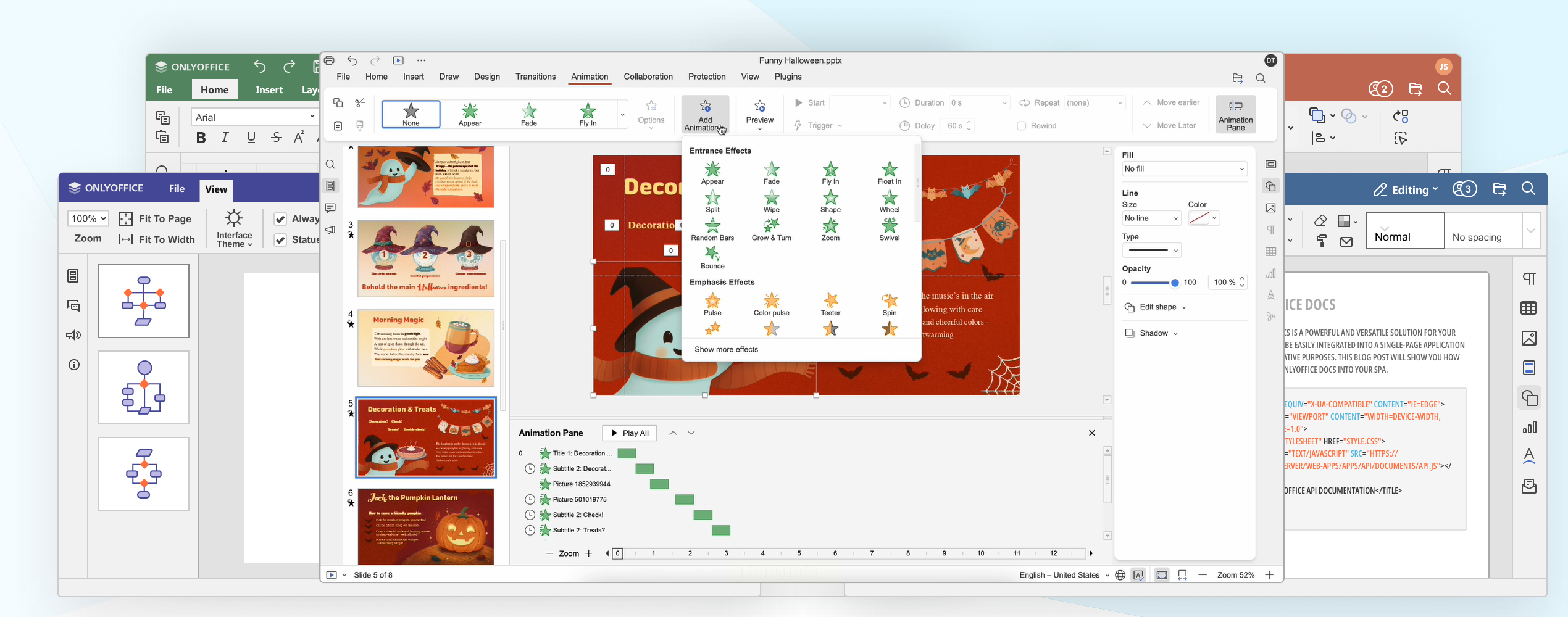Toggle the Rewind checkbox

[1021, 126]
